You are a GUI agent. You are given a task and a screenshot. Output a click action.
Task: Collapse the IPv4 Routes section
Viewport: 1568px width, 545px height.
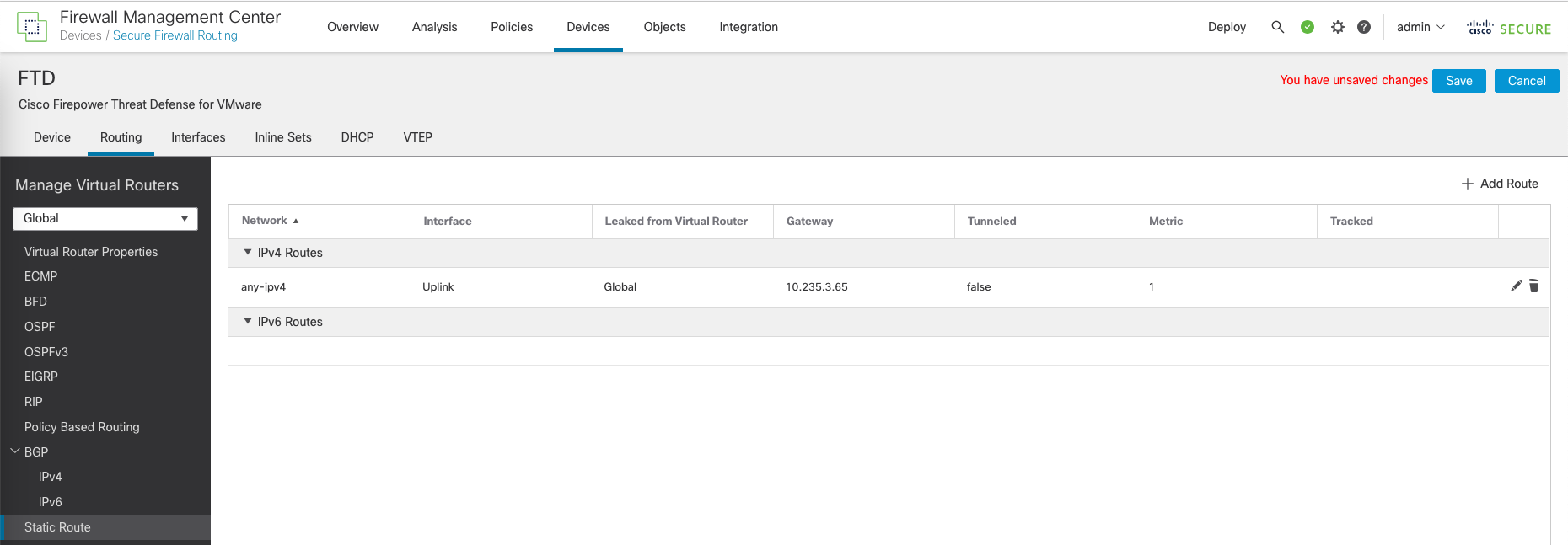point(248,252)
